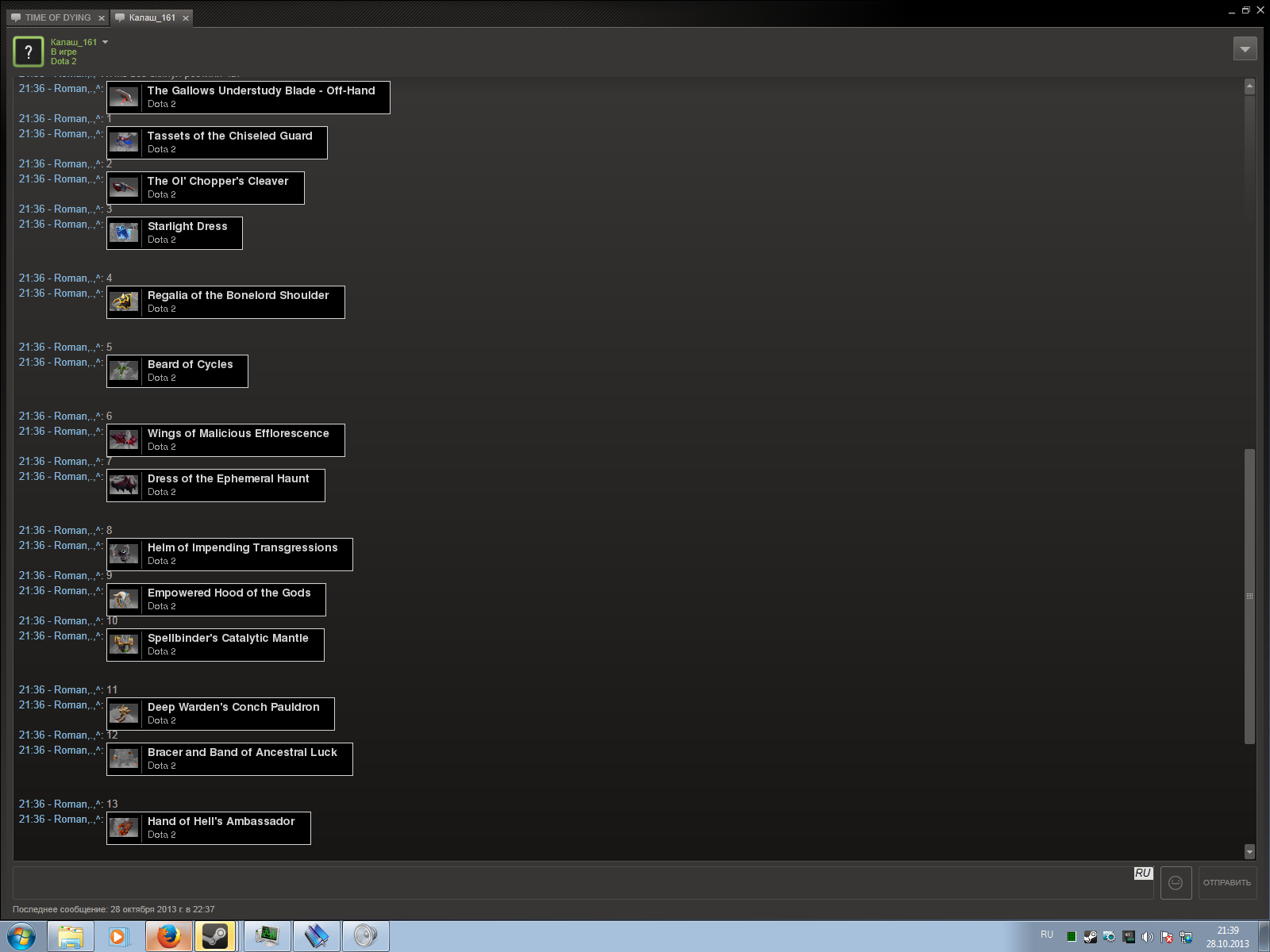The image size is (1270, 952).
Task: Click the Starlight Dress item title
Action: [x=187, y=226]
